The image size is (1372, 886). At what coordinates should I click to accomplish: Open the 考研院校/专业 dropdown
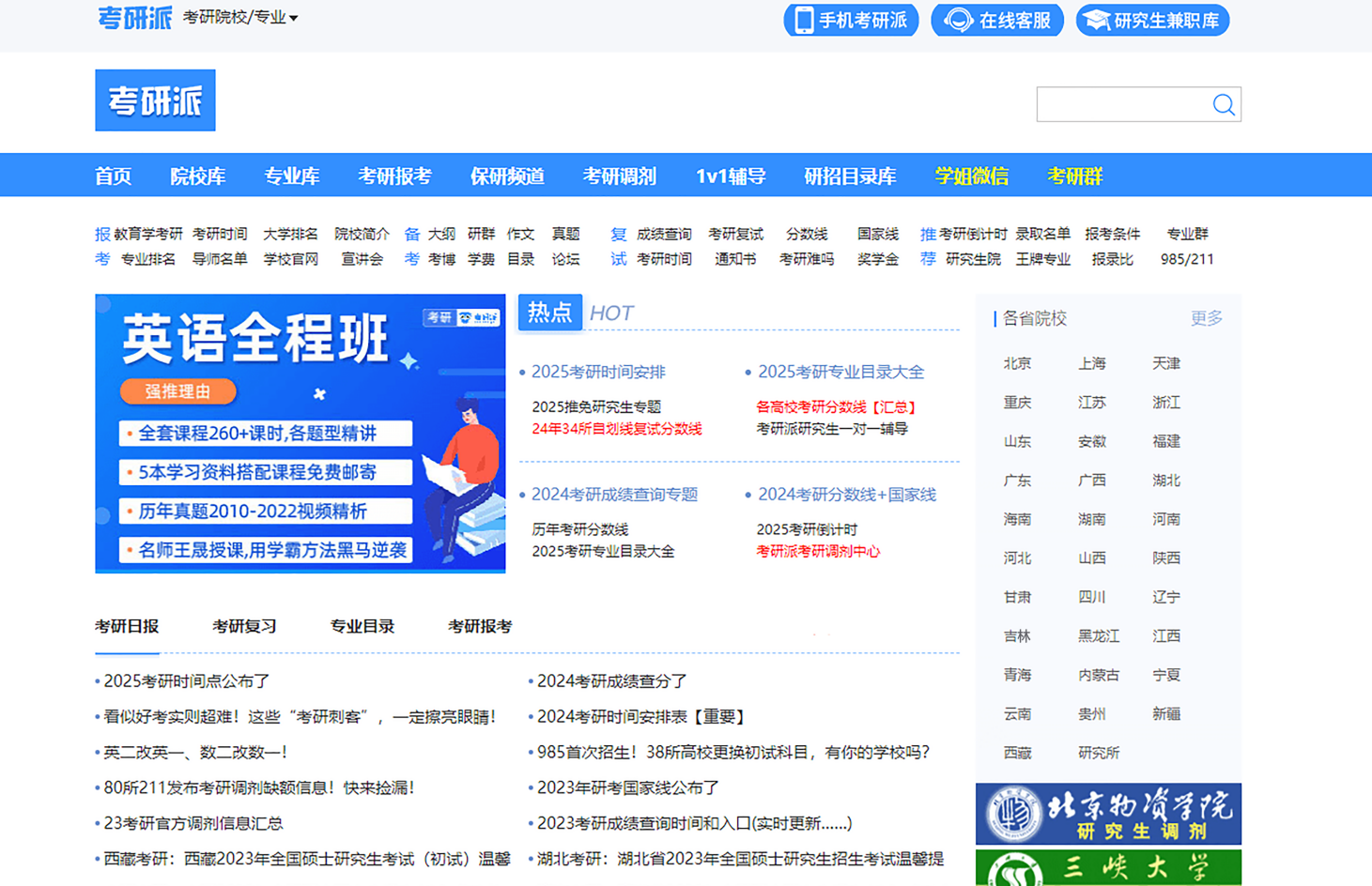(237, 17)
